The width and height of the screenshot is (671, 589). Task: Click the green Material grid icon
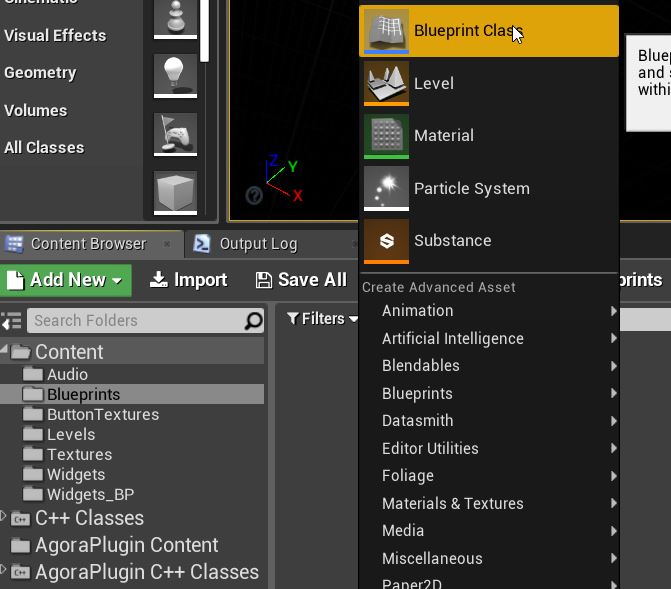pyautogui.click(x=386, y=136)
